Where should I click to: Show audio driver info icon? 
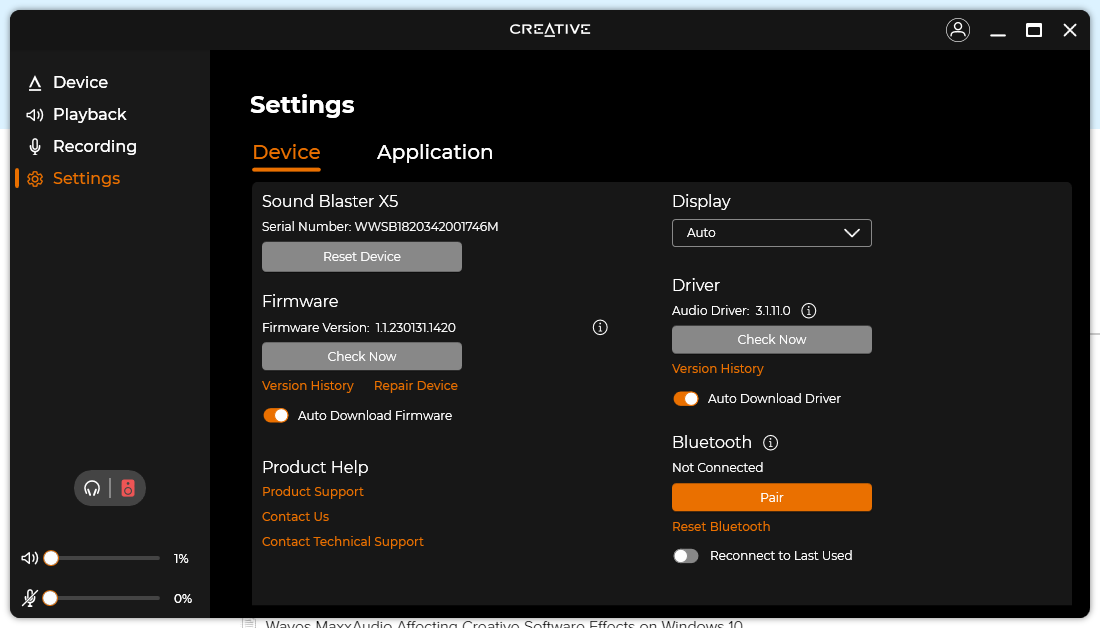[809, 311]
